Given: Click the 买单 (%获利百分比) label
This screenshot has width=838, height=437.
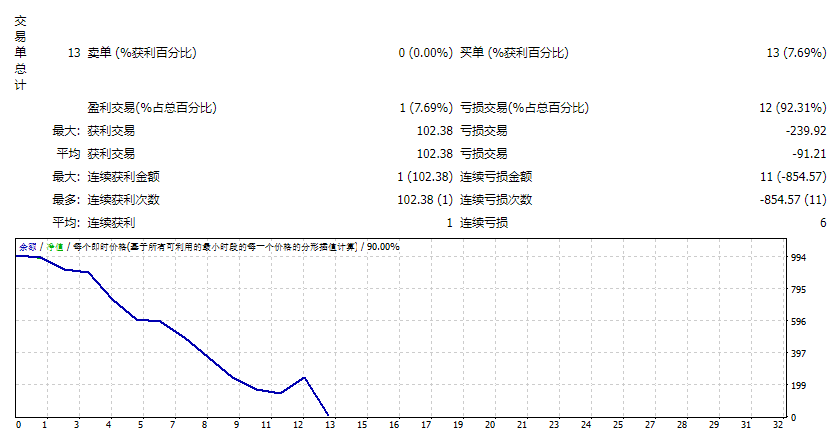Looking at the screenshot, I should point(514,53).
